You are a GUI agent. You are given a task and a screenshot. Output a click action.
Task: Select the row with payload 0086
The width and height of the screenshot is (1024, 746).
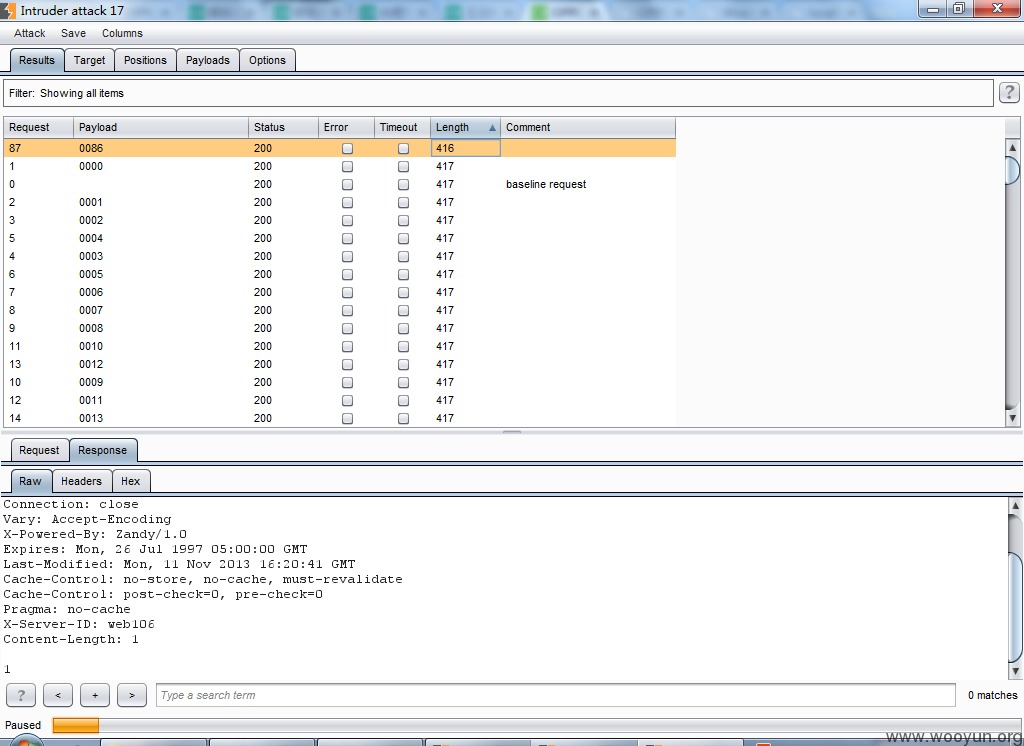coord(340,148)
